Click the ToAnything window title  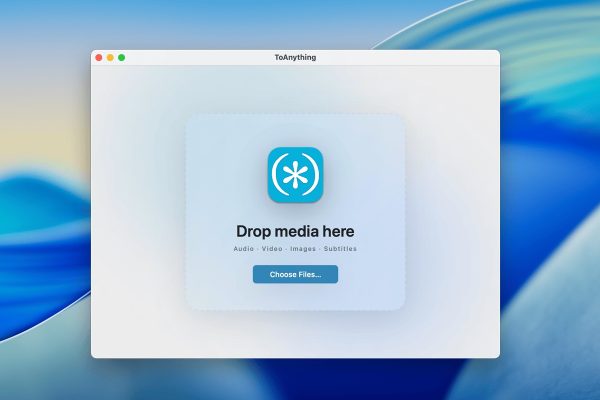click(295, 57)
